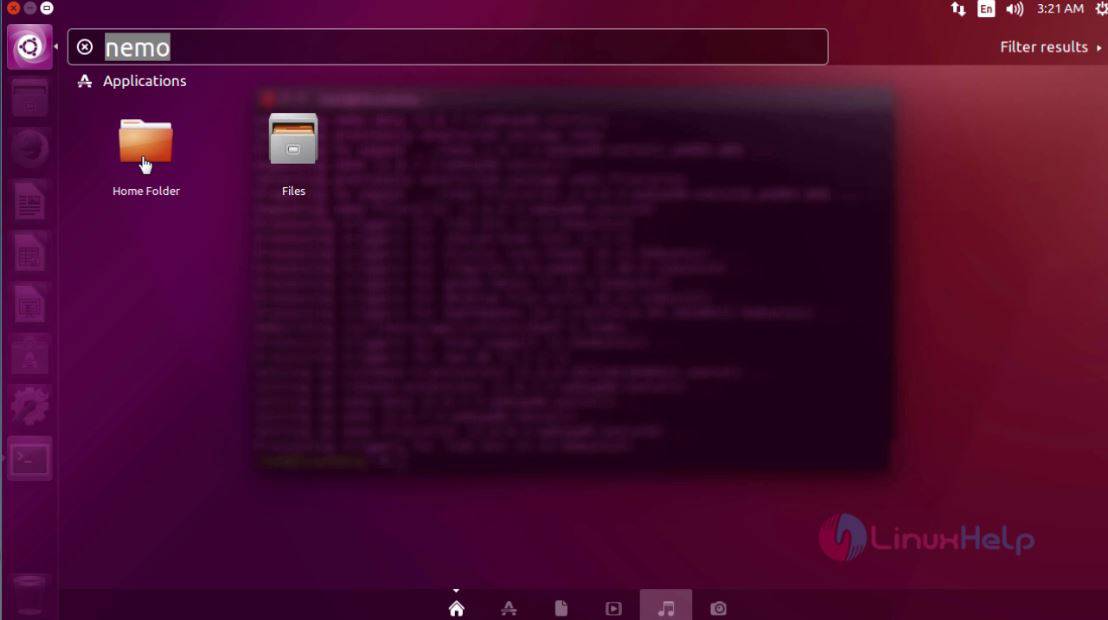Image resolution: width=1108 pixels, height=620 pixels.
Task: Click the Ubuntu Dash home button
Action: [30, 47]
